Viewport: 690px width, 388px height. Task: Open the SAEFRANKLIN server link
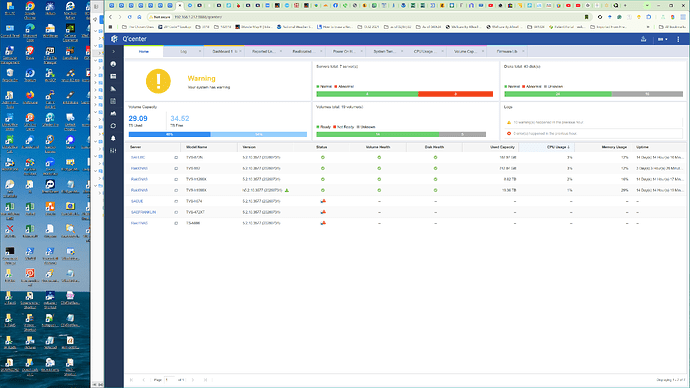(x=143, y=212)
